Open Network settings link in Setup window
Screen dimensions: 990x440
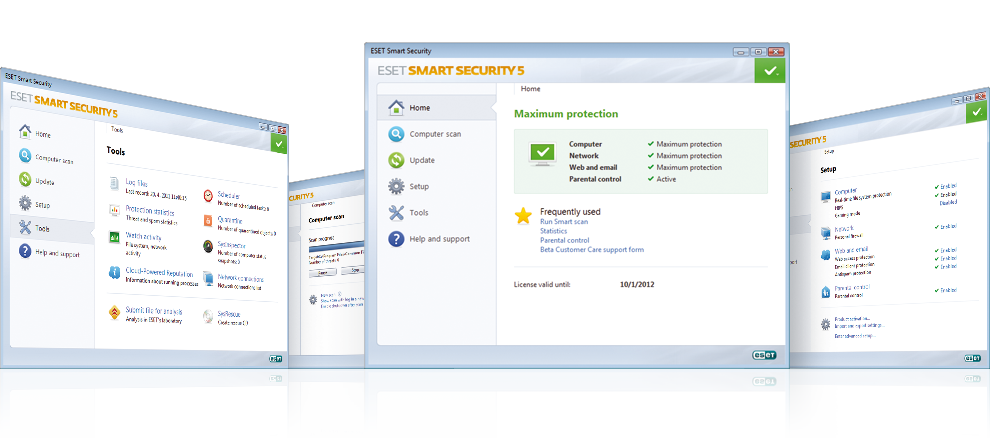[x=844, y=228]
